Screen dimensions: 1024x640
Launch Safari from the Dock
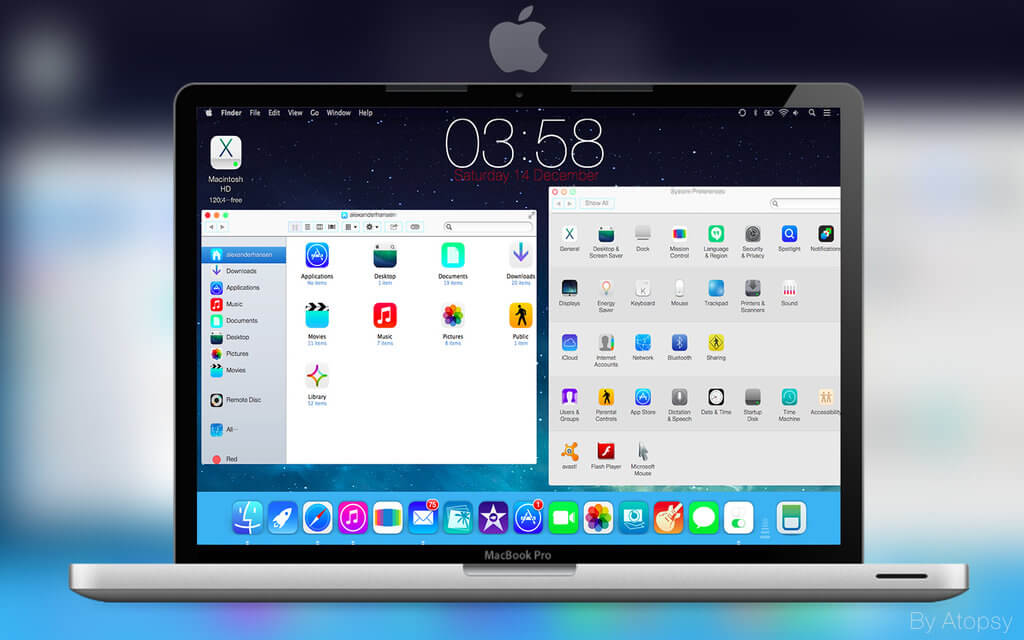pyautogui.click(x=317, y=518)
